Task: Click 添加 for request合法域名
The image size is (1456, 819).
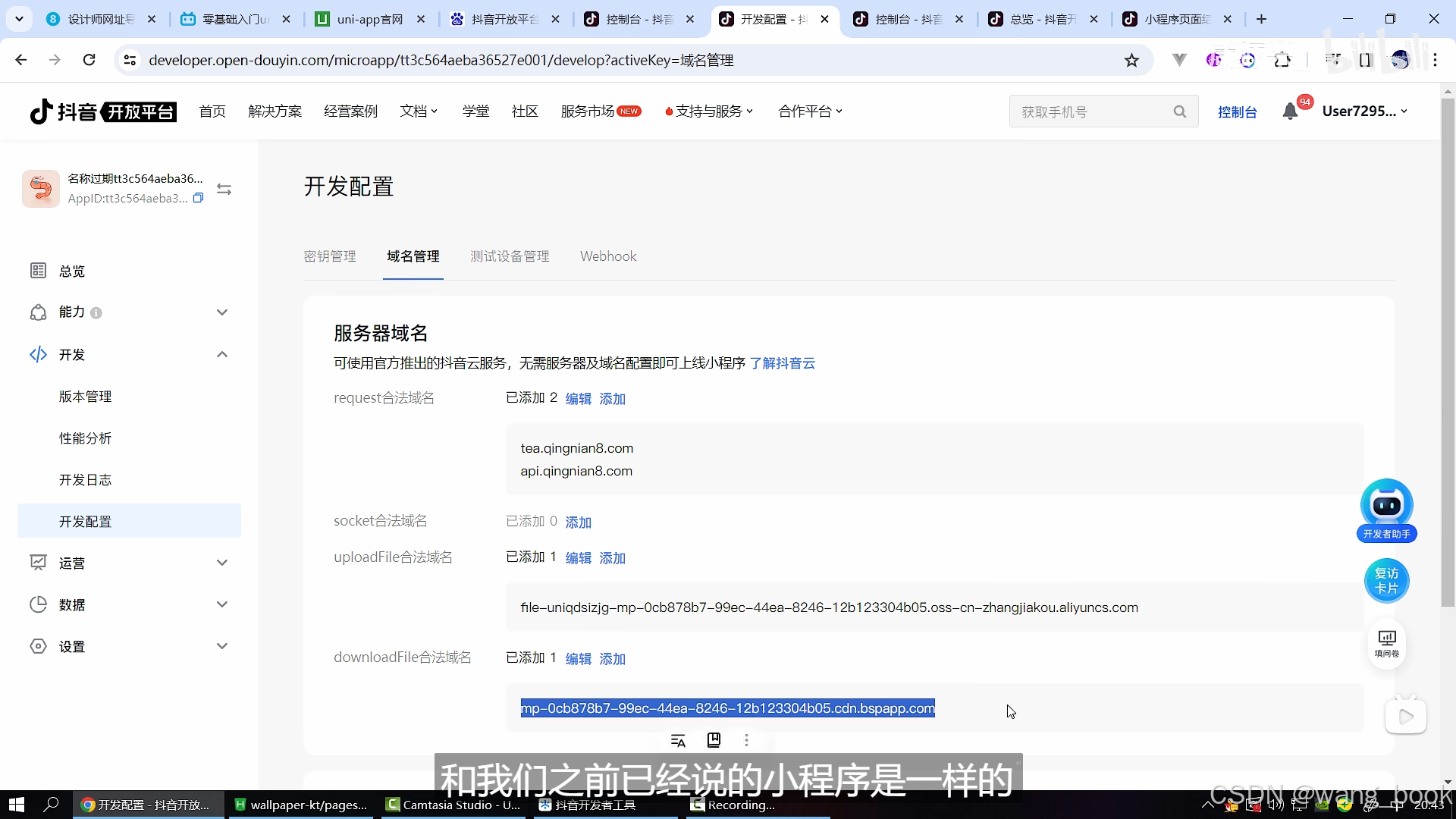Action: coord(613,399)
